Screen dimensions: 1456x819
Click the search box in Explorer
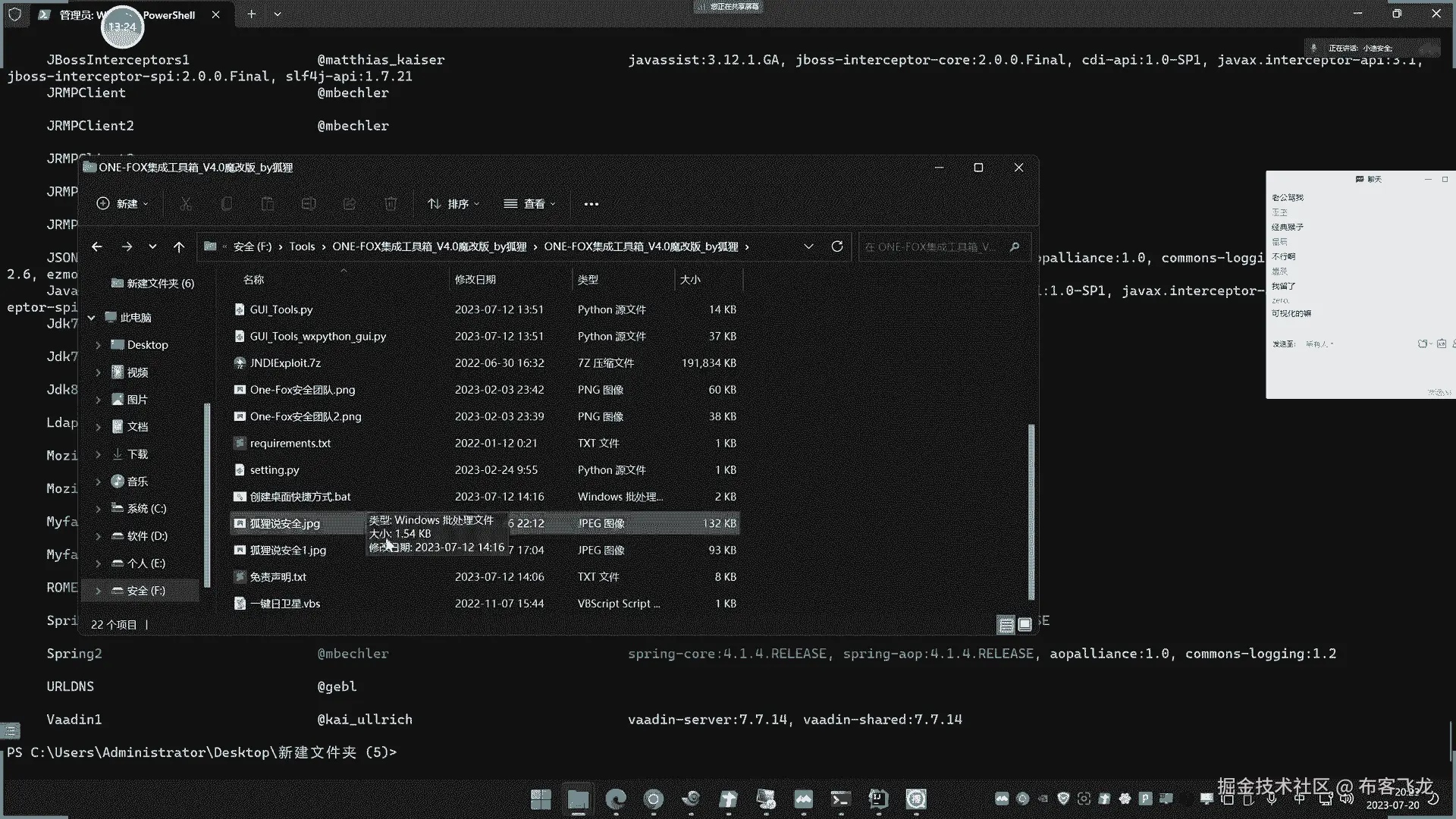tap(931, 246)
